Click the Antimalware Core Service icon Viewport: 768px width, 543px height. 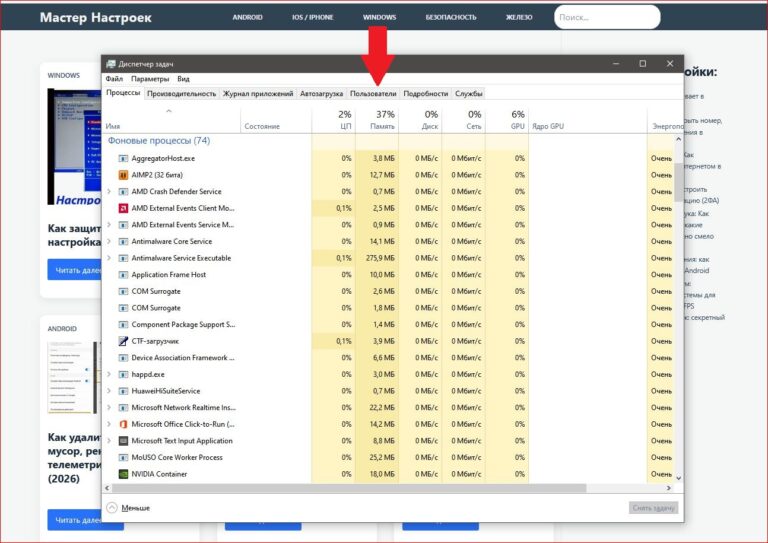pyautogui.click(x=123, y=241)
